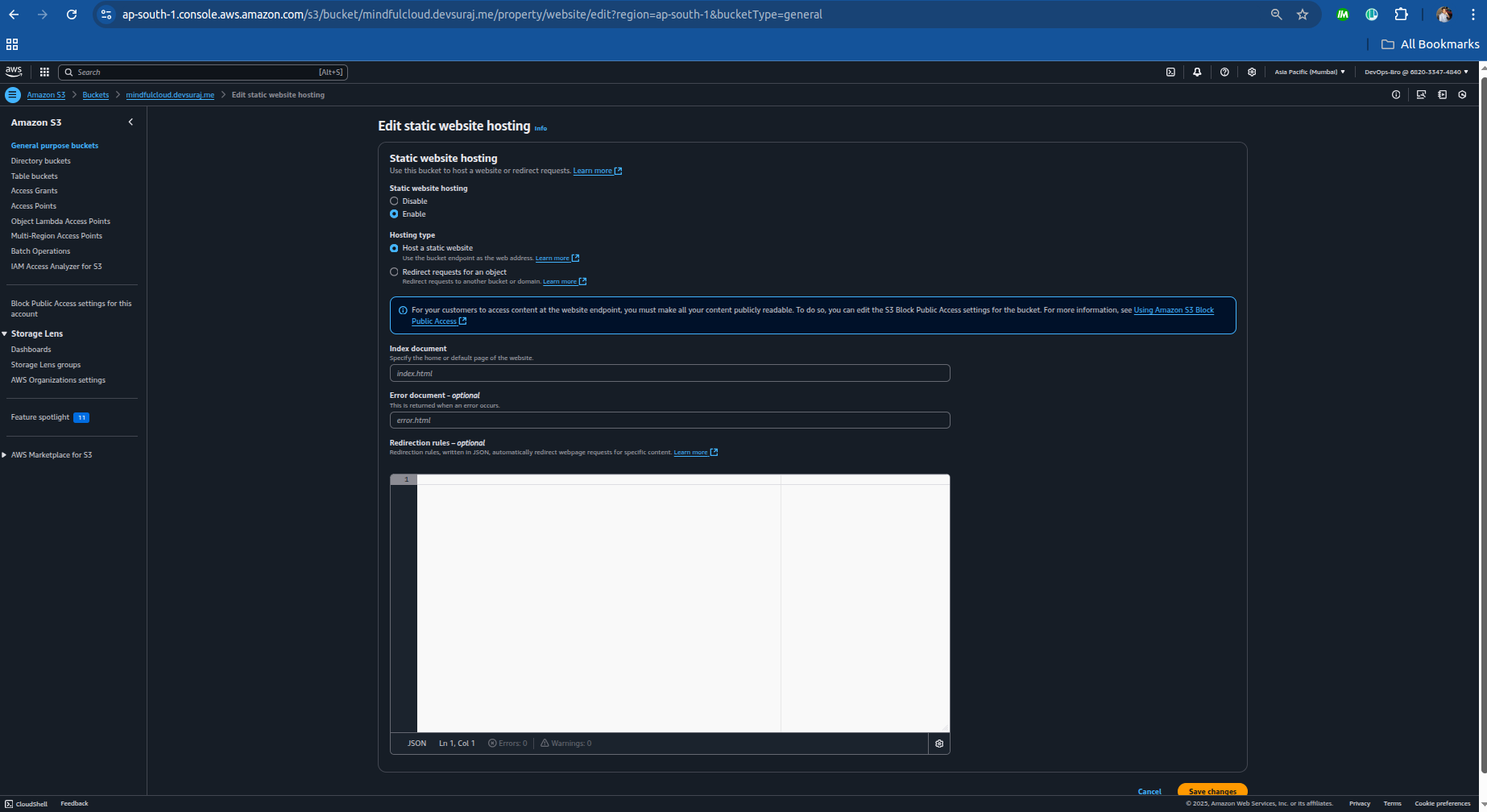Screen dimensions: 1487x812
Task: Collapse the Amazon S3 side panel arrow
Action: [130, 122]
